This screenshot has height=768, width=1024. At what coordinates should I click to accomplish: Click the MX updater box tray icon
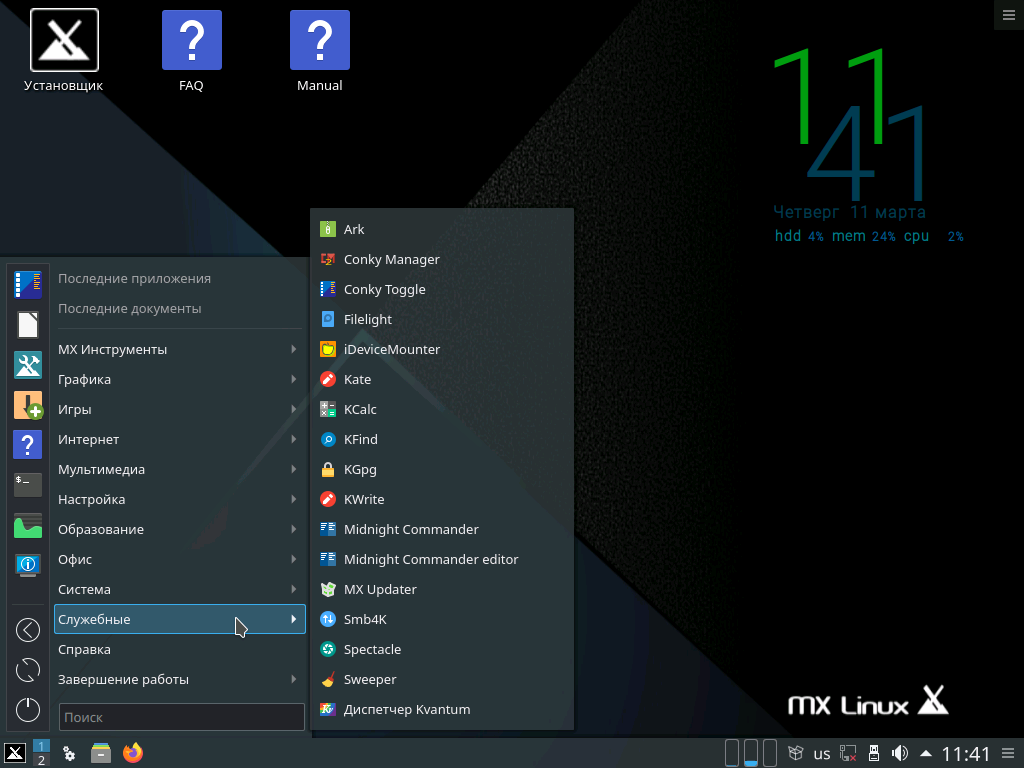point(795,753)
